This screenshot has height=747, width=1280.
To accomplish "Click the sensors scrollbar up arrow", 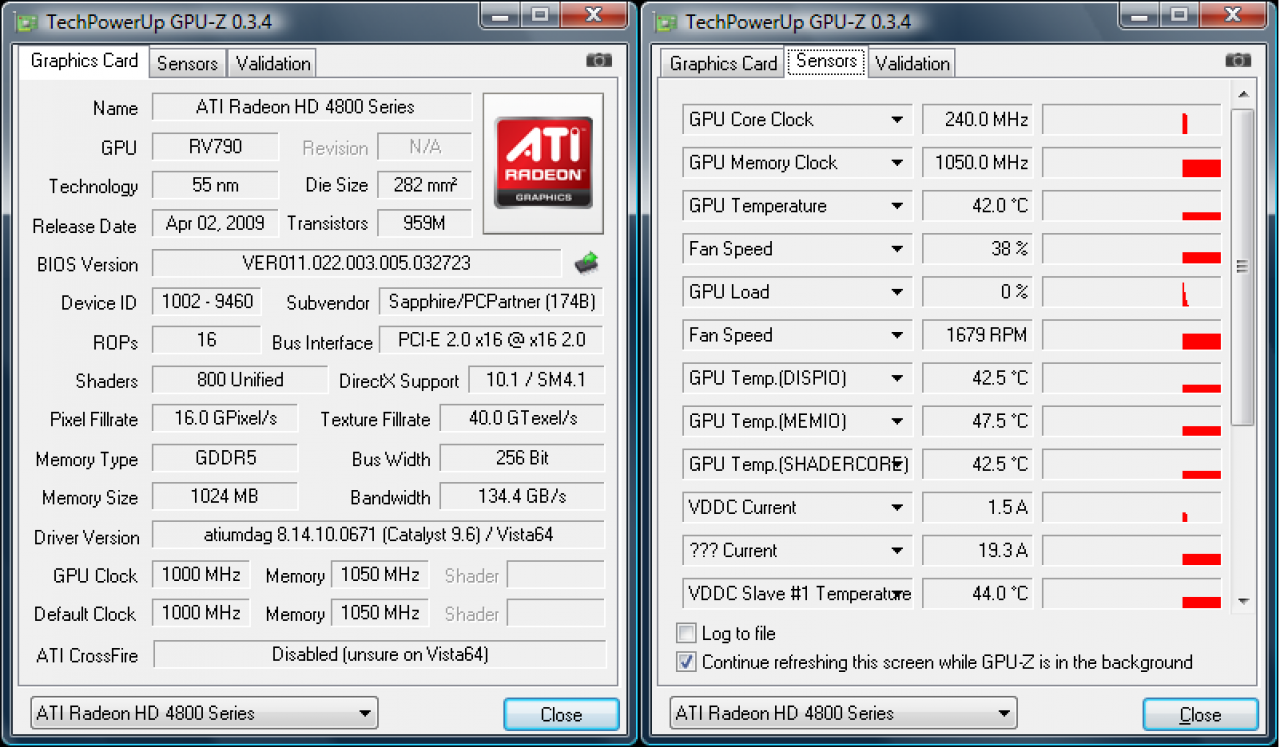I will coord(1243,96).
